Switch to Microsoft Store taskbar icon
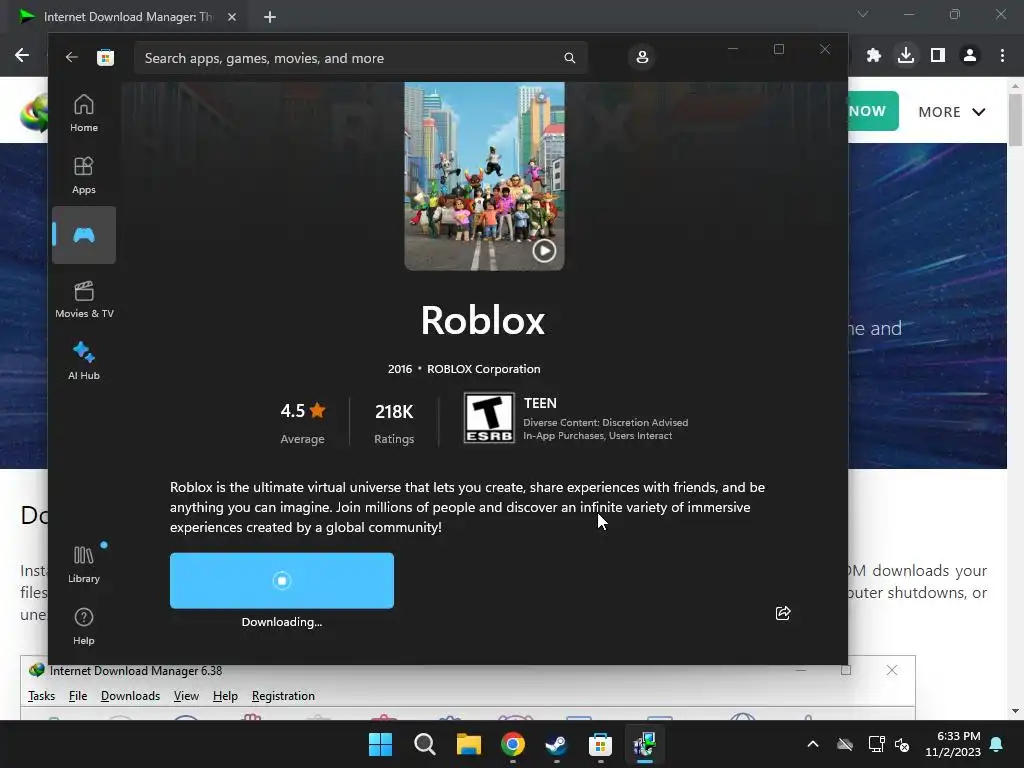The height and width of the screenshot is (768, 1024). click(600, 744)
